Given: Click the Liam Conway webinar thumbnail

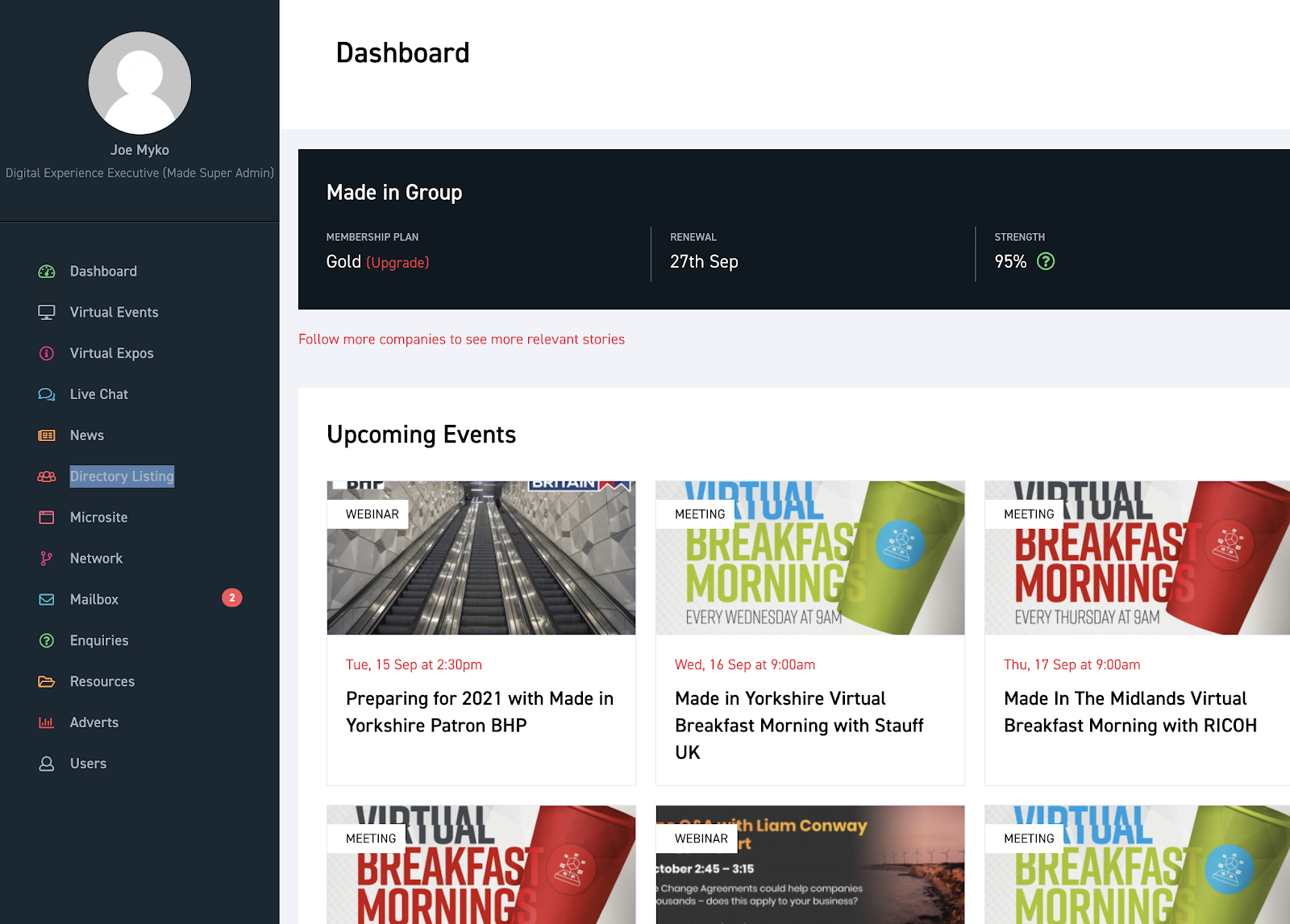Looking at the screenshot, I should (810, 864).
